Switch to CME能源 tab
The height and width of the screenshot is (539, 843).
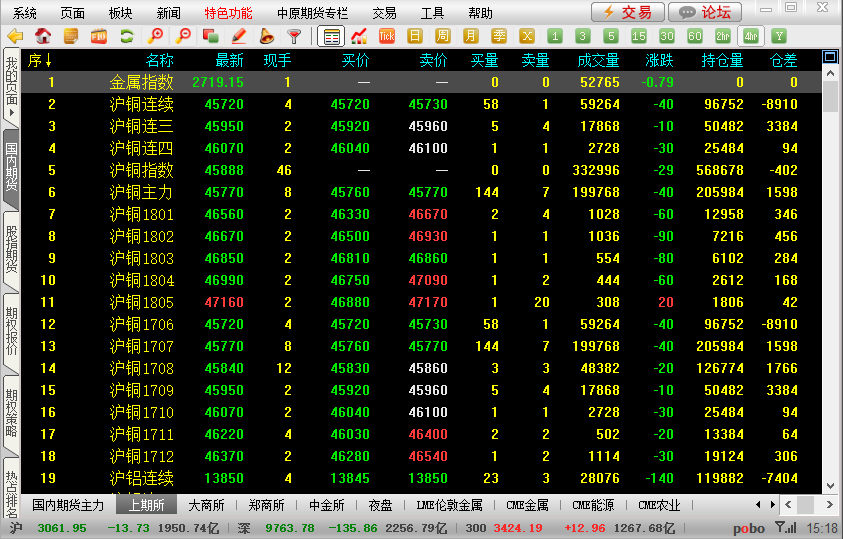[x=593, y=505]
